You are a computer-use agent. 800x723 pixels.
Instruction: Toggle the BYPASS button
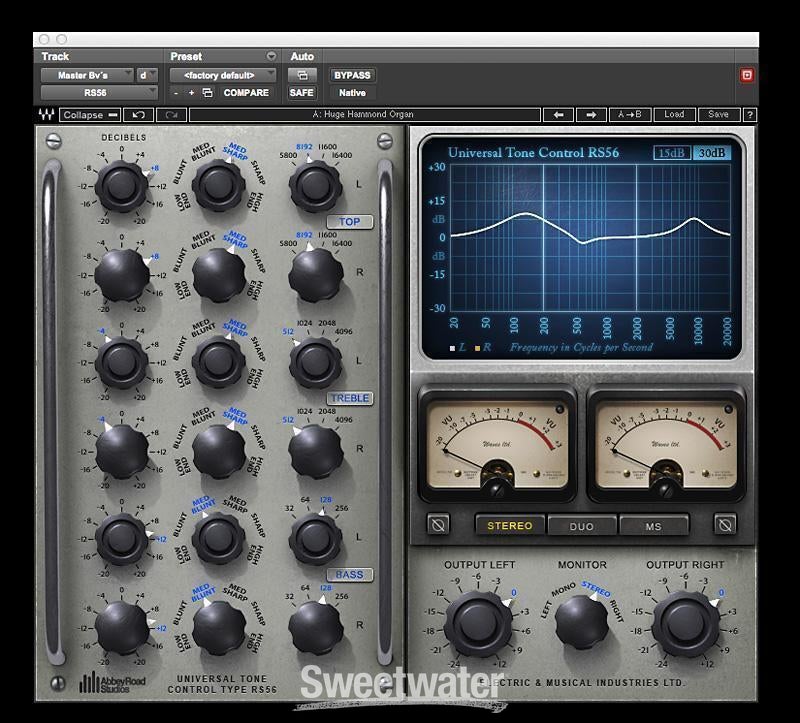[352, 75]
